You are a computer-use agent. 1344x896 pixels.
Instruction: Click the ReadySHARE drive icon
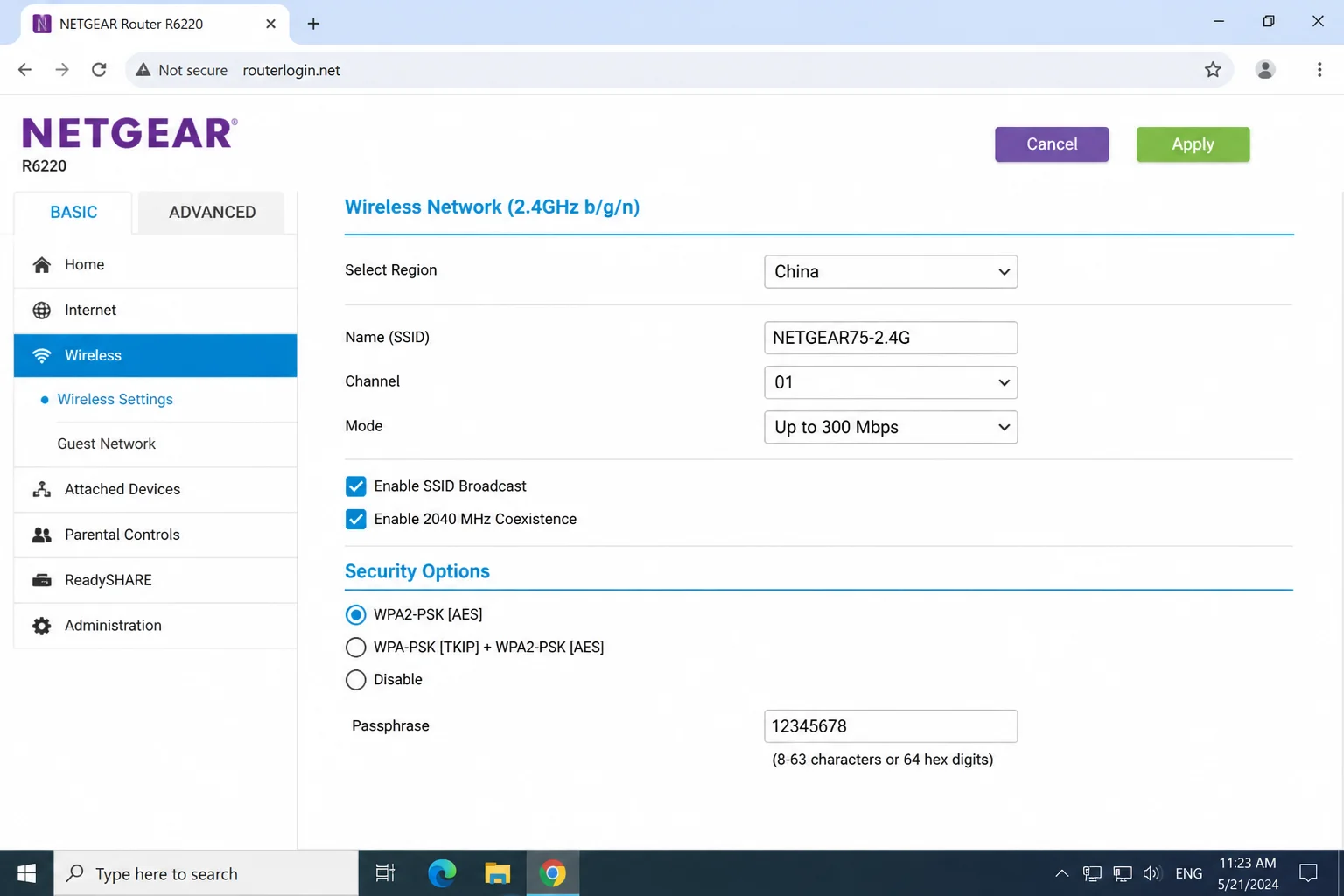(41, 580)
